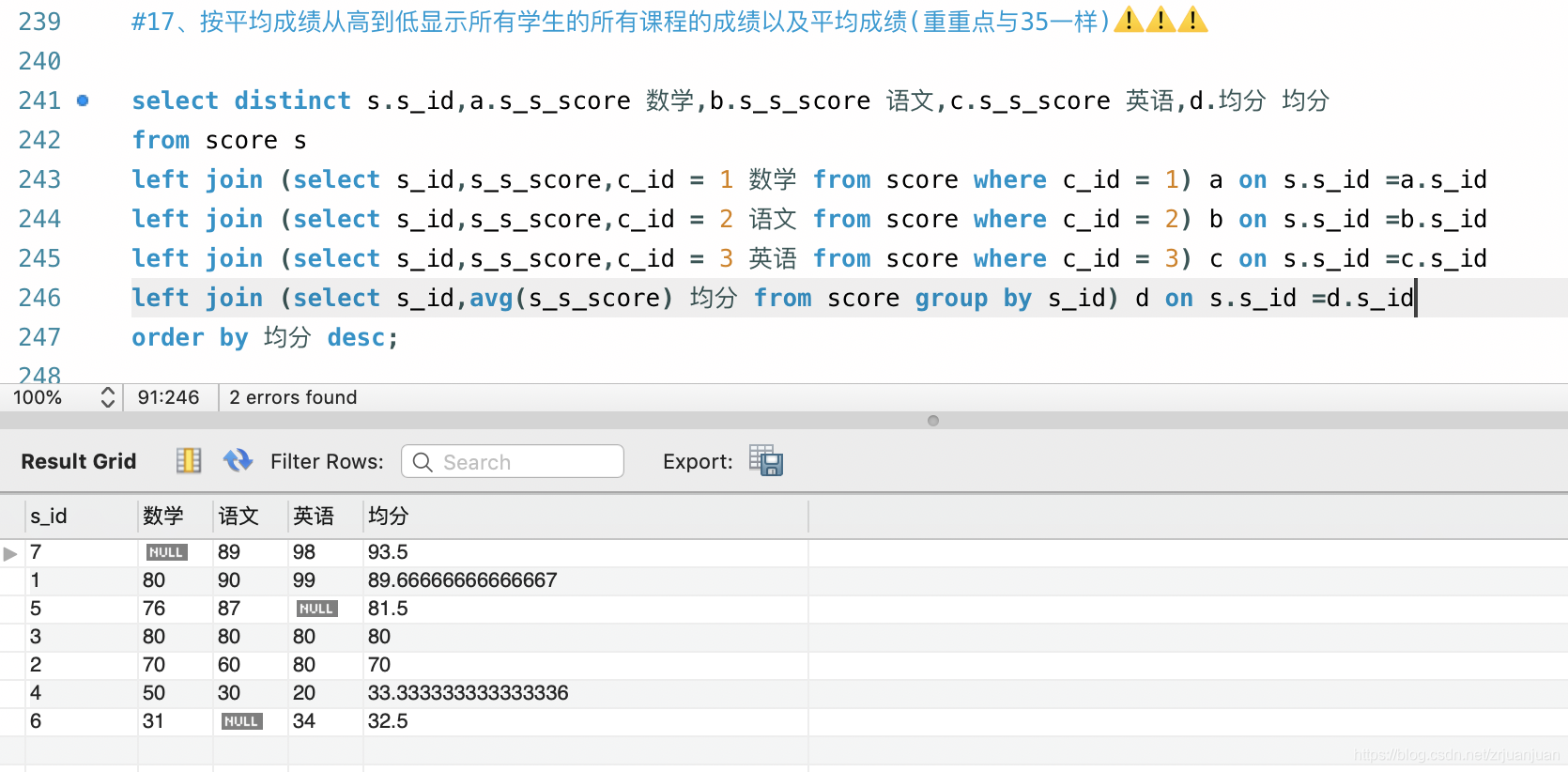Click the 均分 cell '81.5'
Screen dimensions: 1568x772
pos(388,609)
